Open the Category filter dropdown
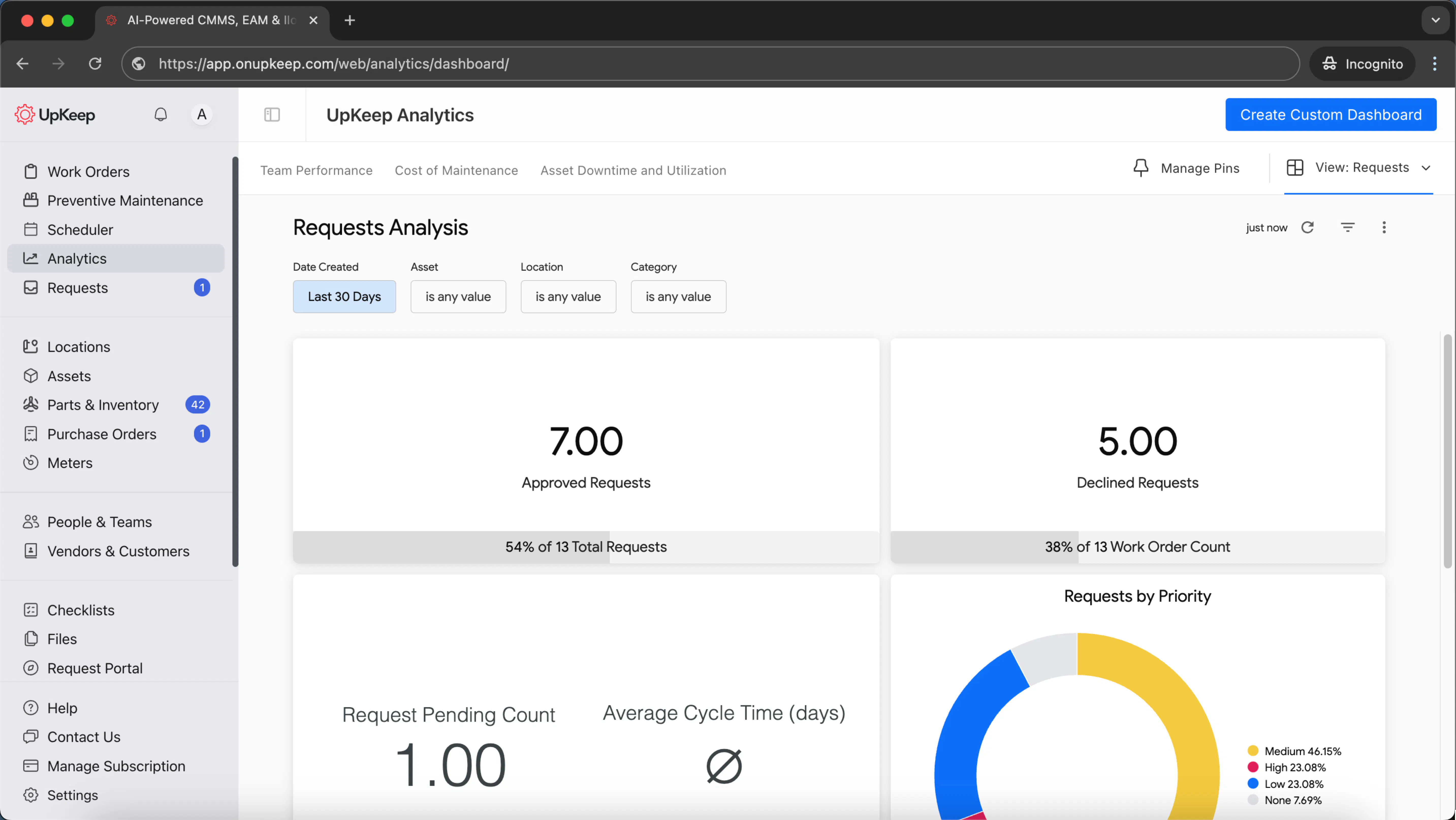 678,297
